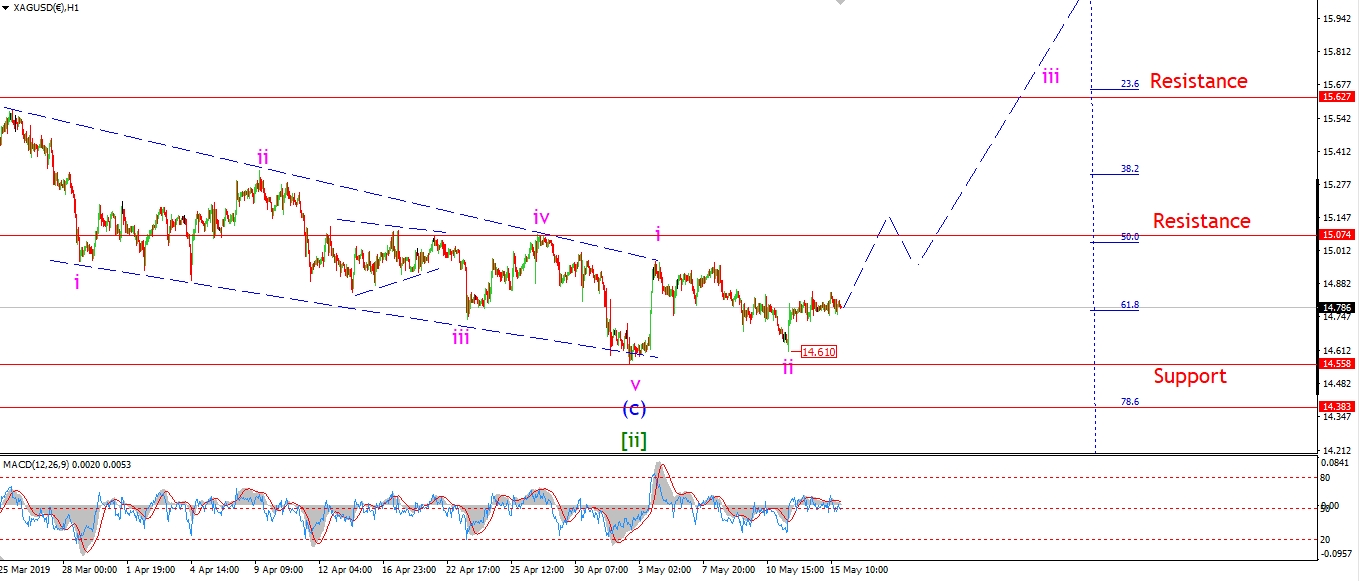
Task: Select the pink iii label beside projected dashed line
Action: [1050, 75]
